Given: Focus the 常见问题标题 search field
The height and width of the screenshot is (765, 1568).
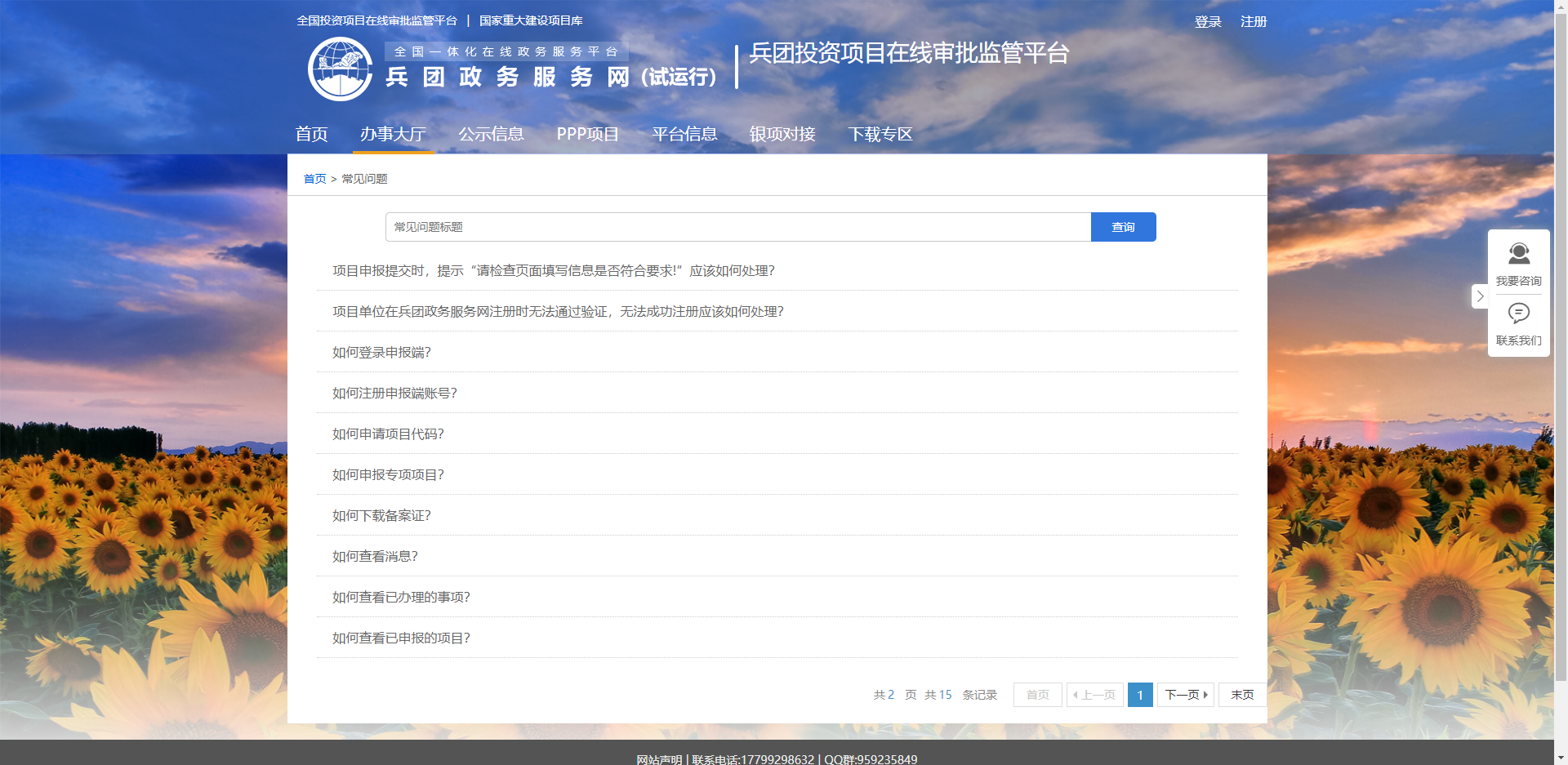Looking at the screenshot, I should [737, 227].
